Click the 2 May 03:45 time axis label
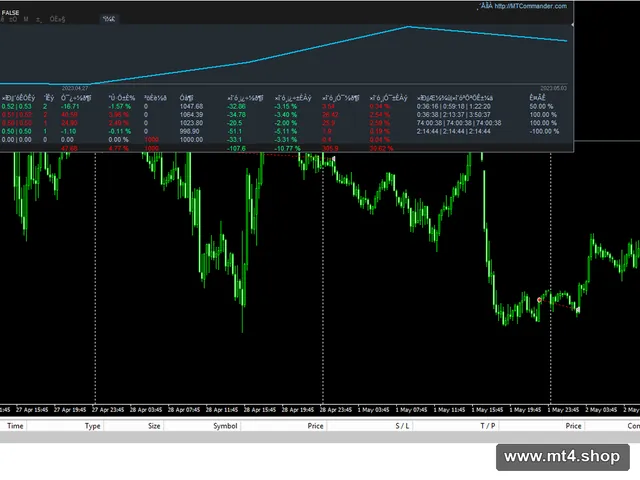Image resolution: width=640 pixels, height=480 pixels. (601, 409)
